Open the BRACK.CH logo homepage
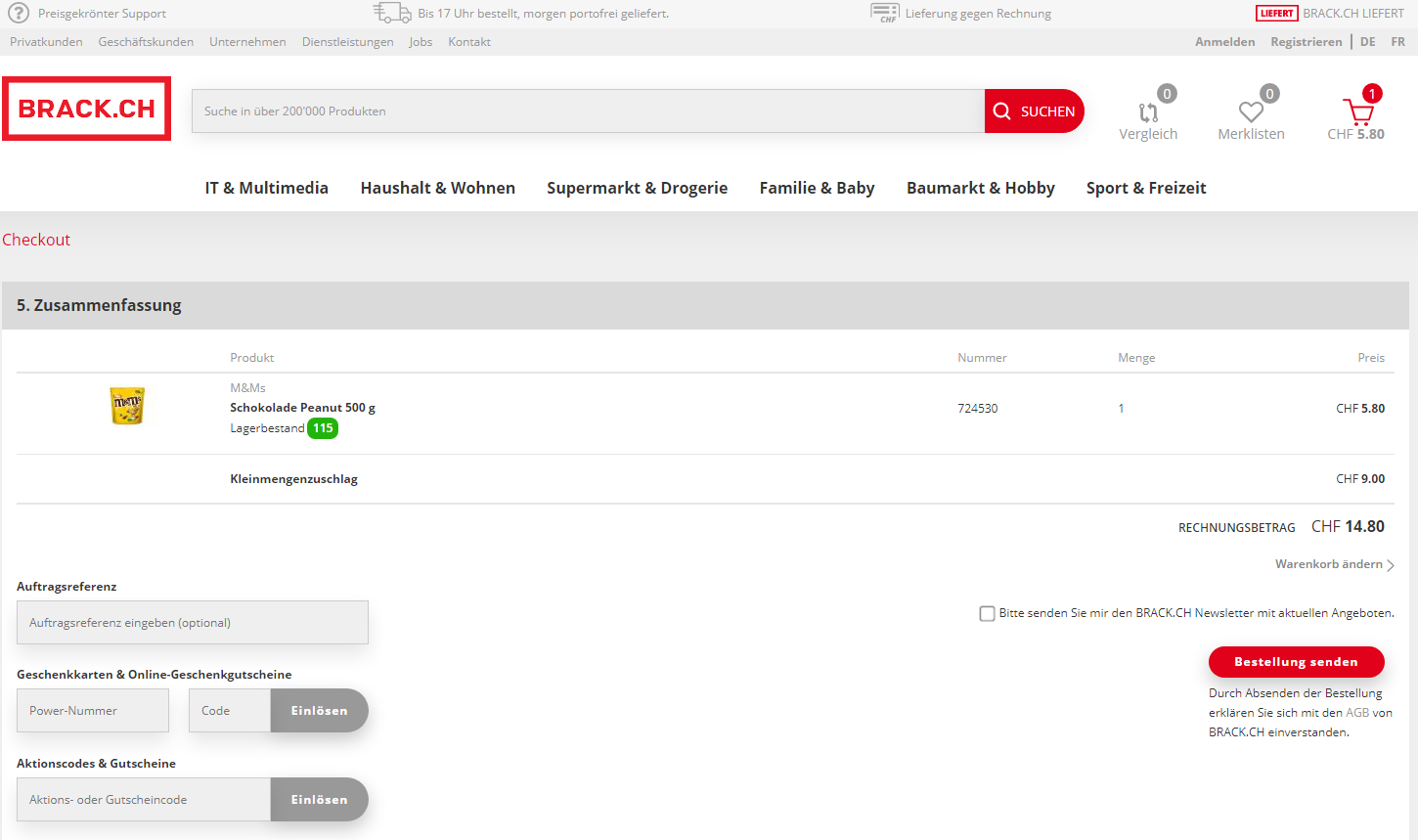 [x=86, y=109]
